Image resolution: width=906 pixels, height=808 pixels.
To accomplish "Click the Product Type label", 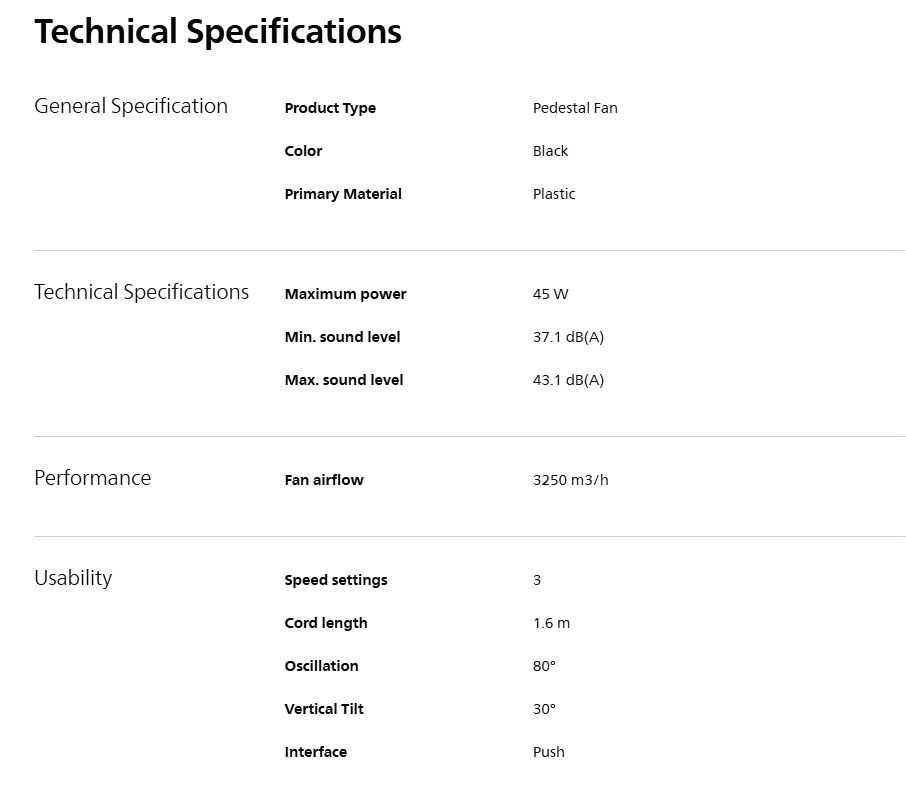I will coord(330,109).
